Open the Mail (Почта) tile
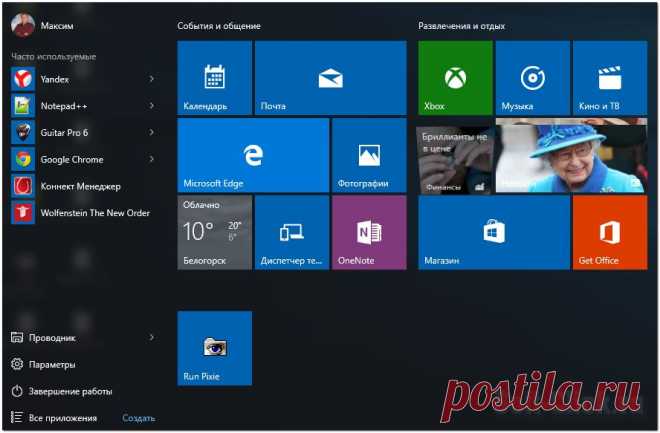This screenshot has height=433, width=660. point(330,78)
